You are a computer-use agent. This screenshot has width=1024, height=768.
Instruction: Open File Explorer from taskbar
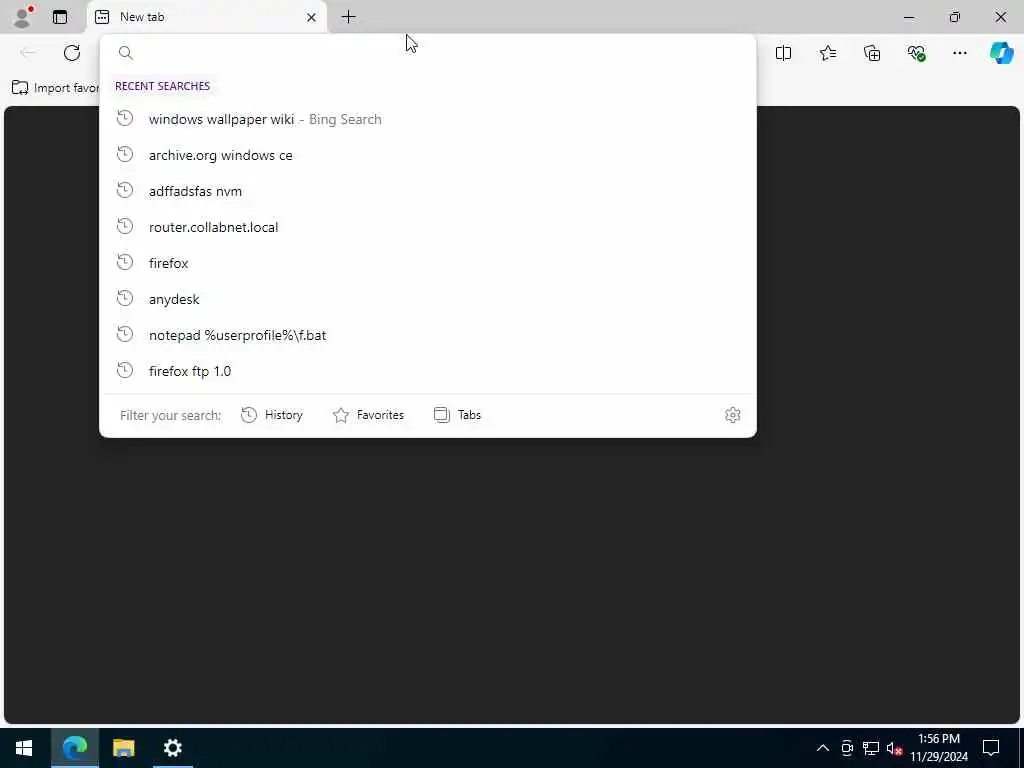(123, 748)
